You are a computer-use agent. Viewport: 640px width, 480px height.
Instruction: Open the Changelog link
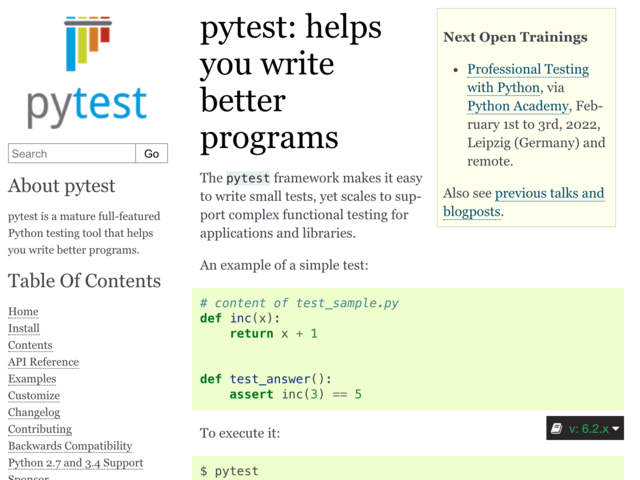(34, 412)
